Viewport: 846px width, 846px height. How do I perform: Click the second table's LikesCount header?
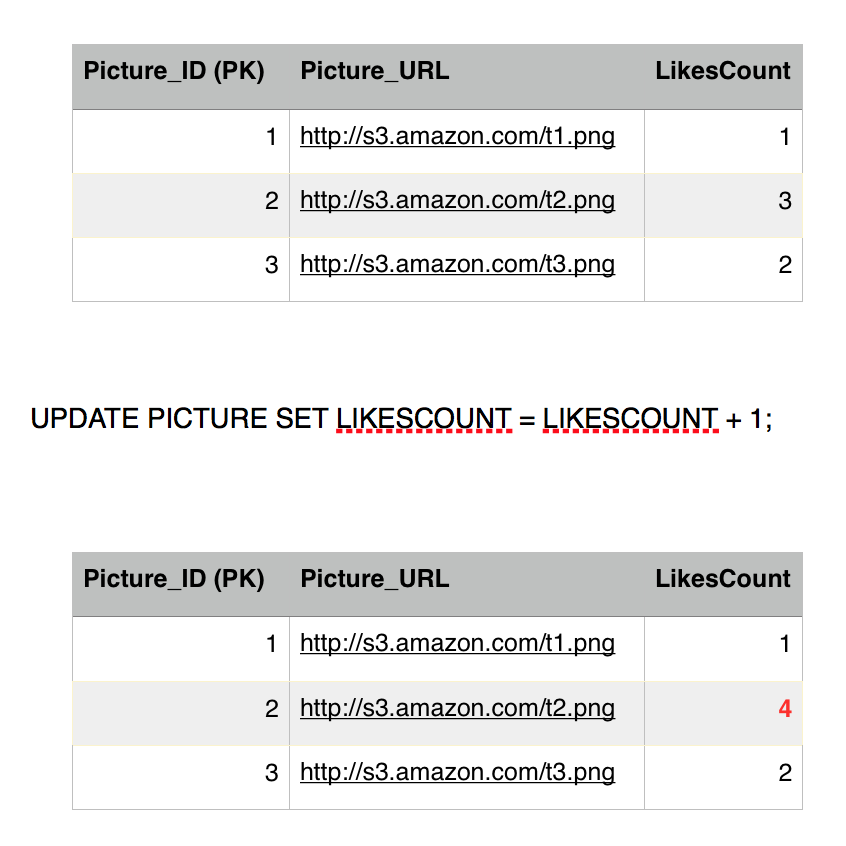pyautogui.click(x=723, y=579)
